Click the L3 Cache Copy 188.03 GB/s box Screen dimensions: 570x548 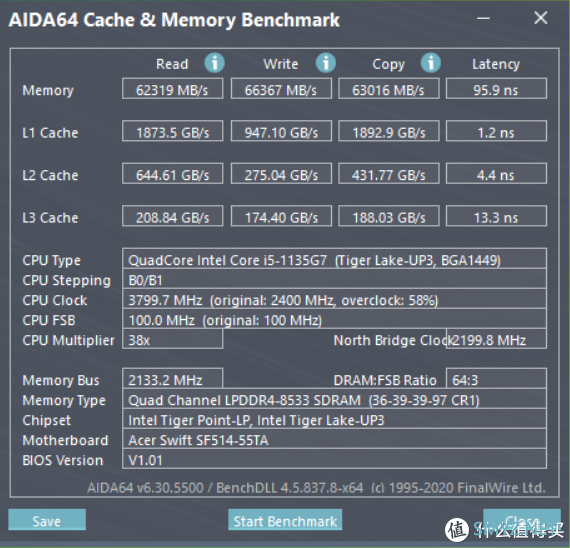click(x=389, y=216)
